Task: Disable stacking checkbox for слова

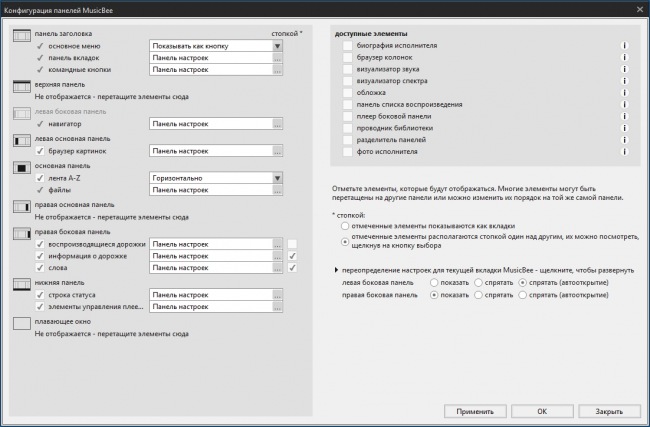Action: (292, 268)
